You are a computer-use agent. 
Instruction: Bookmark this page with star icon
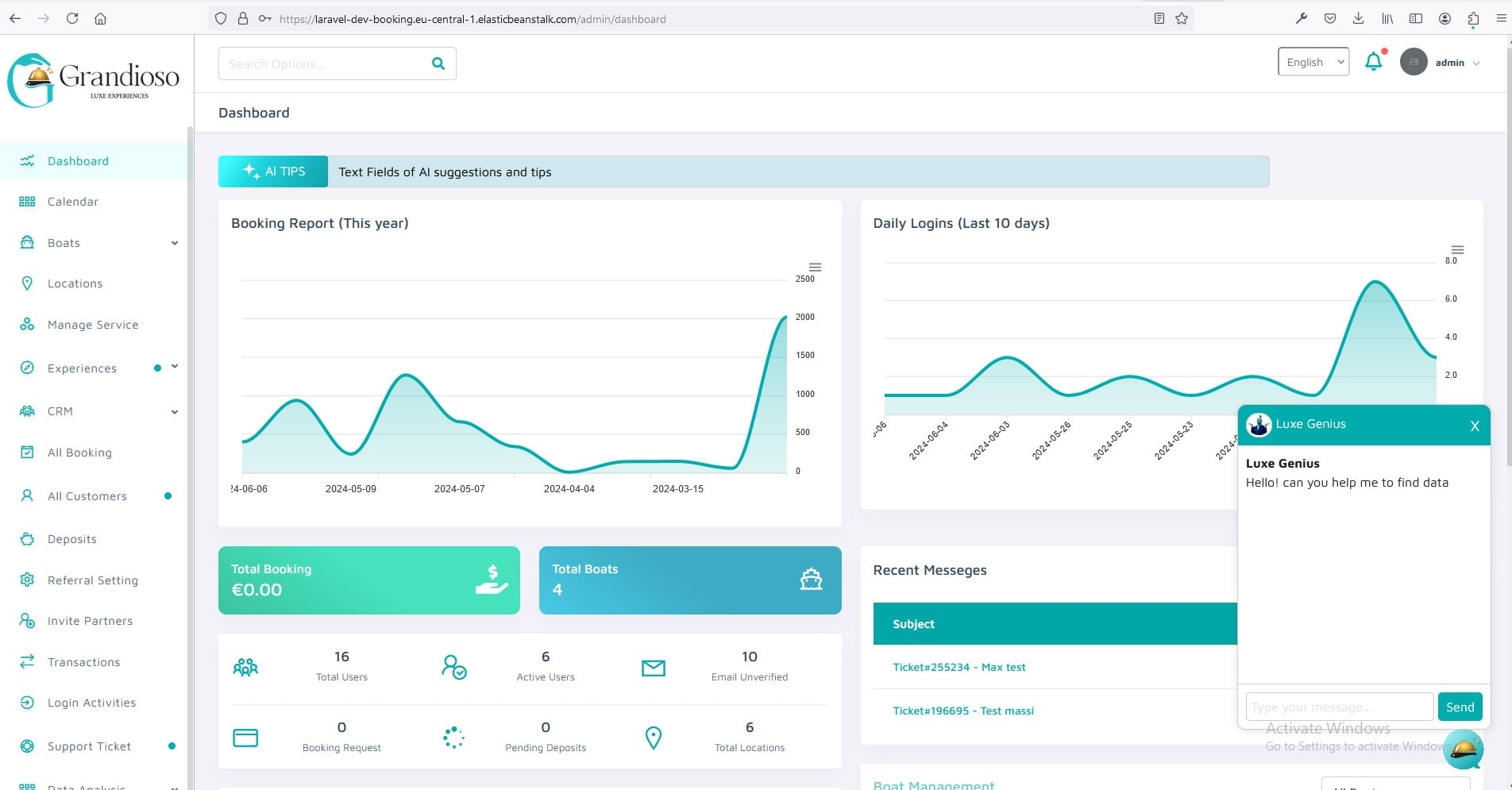click(1182, 18)
